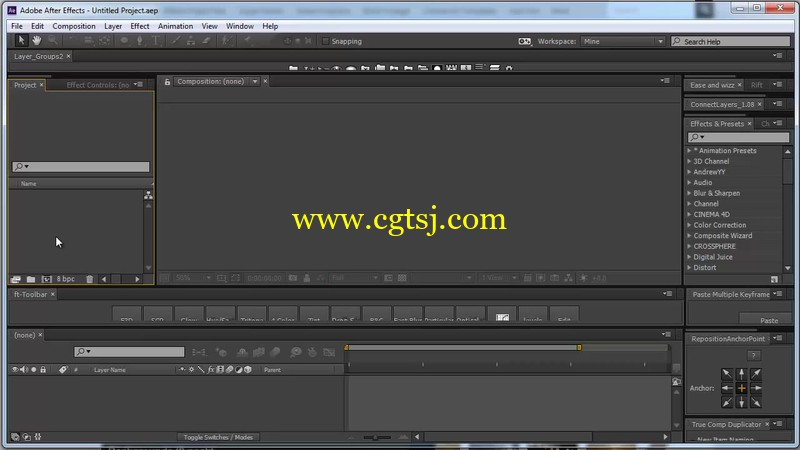
Task: Select the Clone Stamp tool
Action: click(x=191, y=40)
